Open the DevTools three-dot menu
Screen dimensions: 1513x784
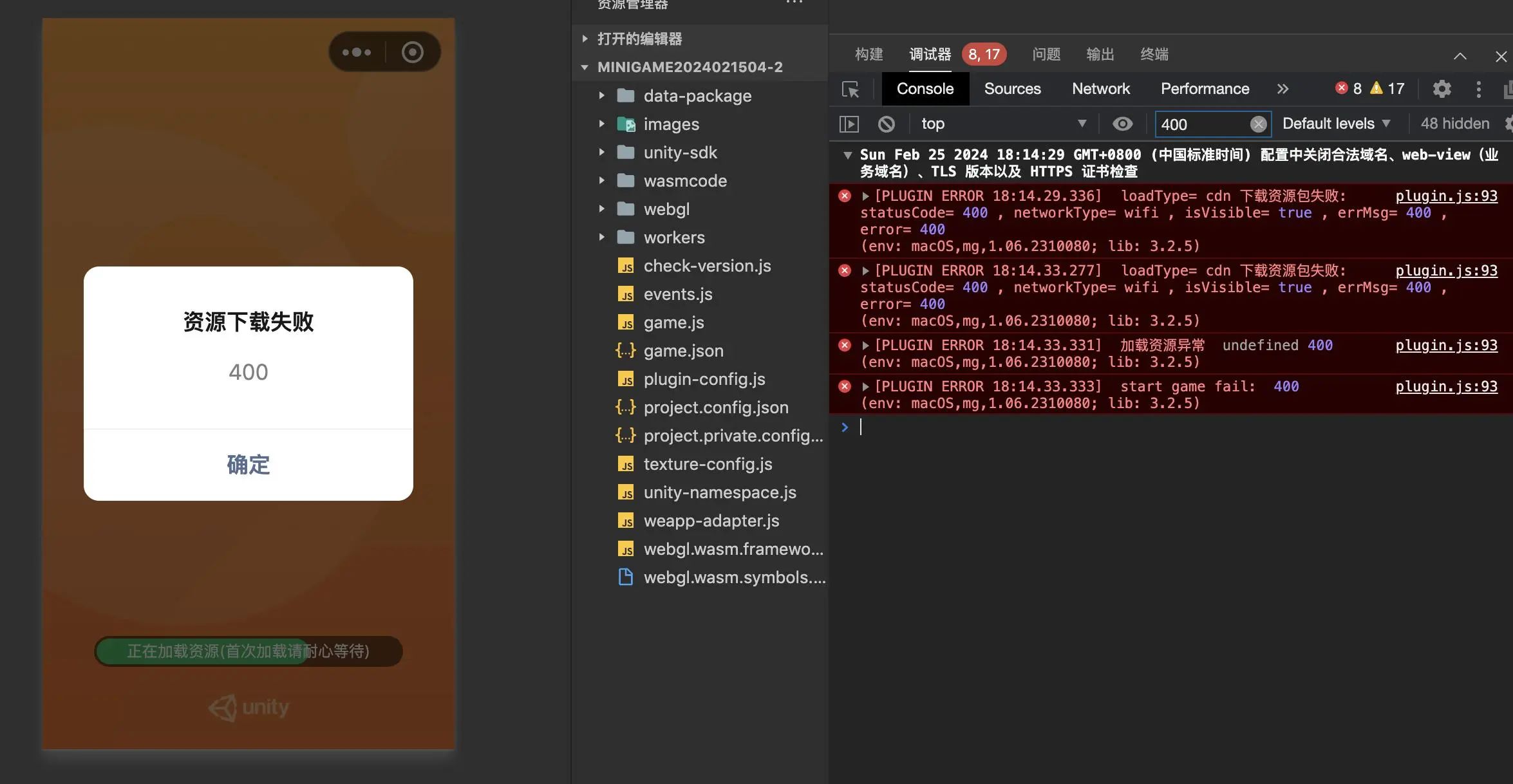[x=1478, y=89]
